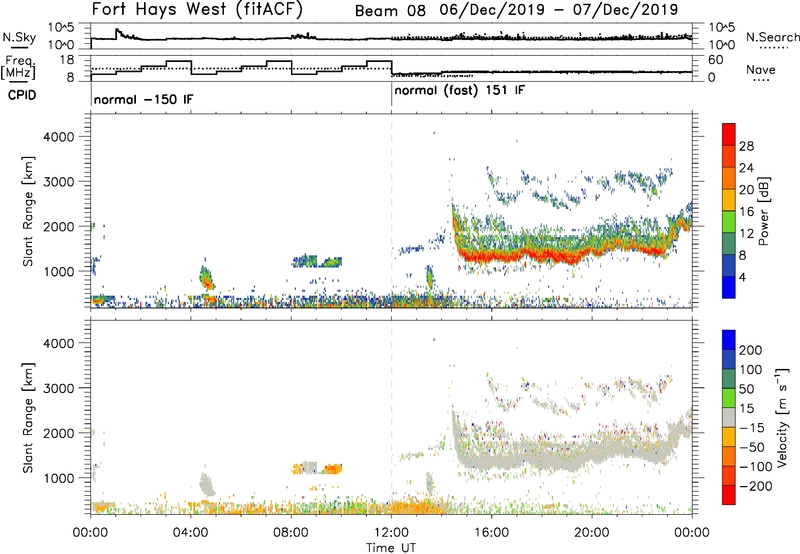This screenshot has height=554, width=800.
Task: Click the '-50' value on Velocity color bar
Action: pyautogui.click(x=752, y=447)
